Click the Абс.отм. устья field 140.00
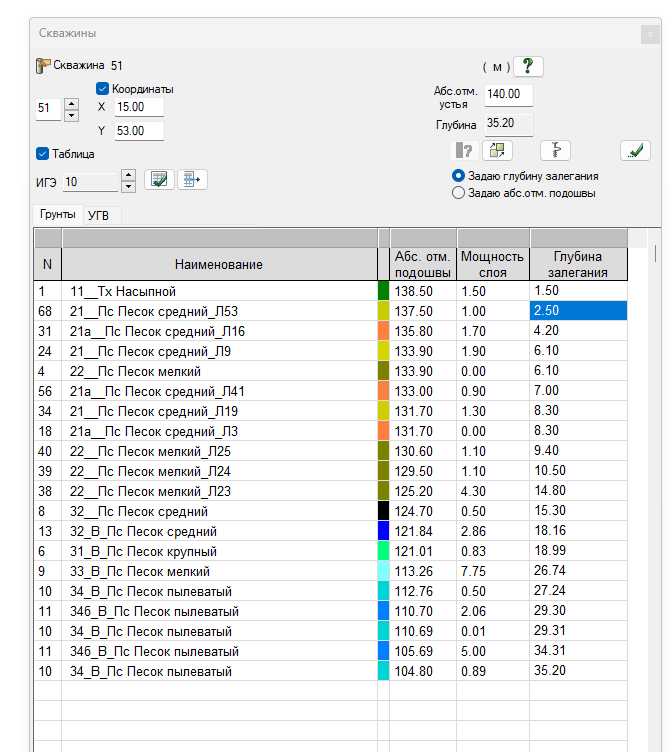 509,94
